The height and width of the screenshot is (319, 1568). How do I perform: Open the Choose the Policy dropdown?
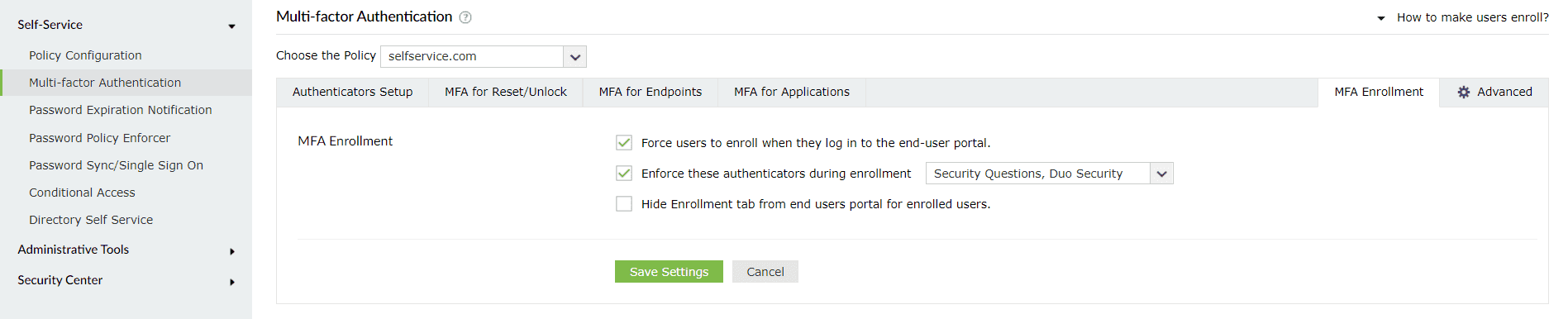point(575,57)
